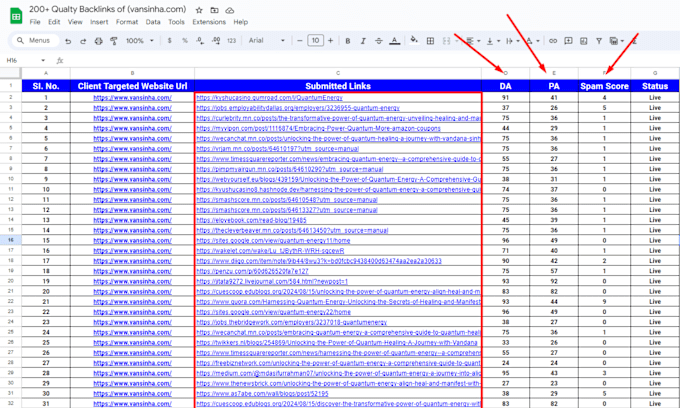Screen dimensions: 680x408
Task: Open the www.quora.com Harnessing-Quantum-Energy link
Action: 338,302
